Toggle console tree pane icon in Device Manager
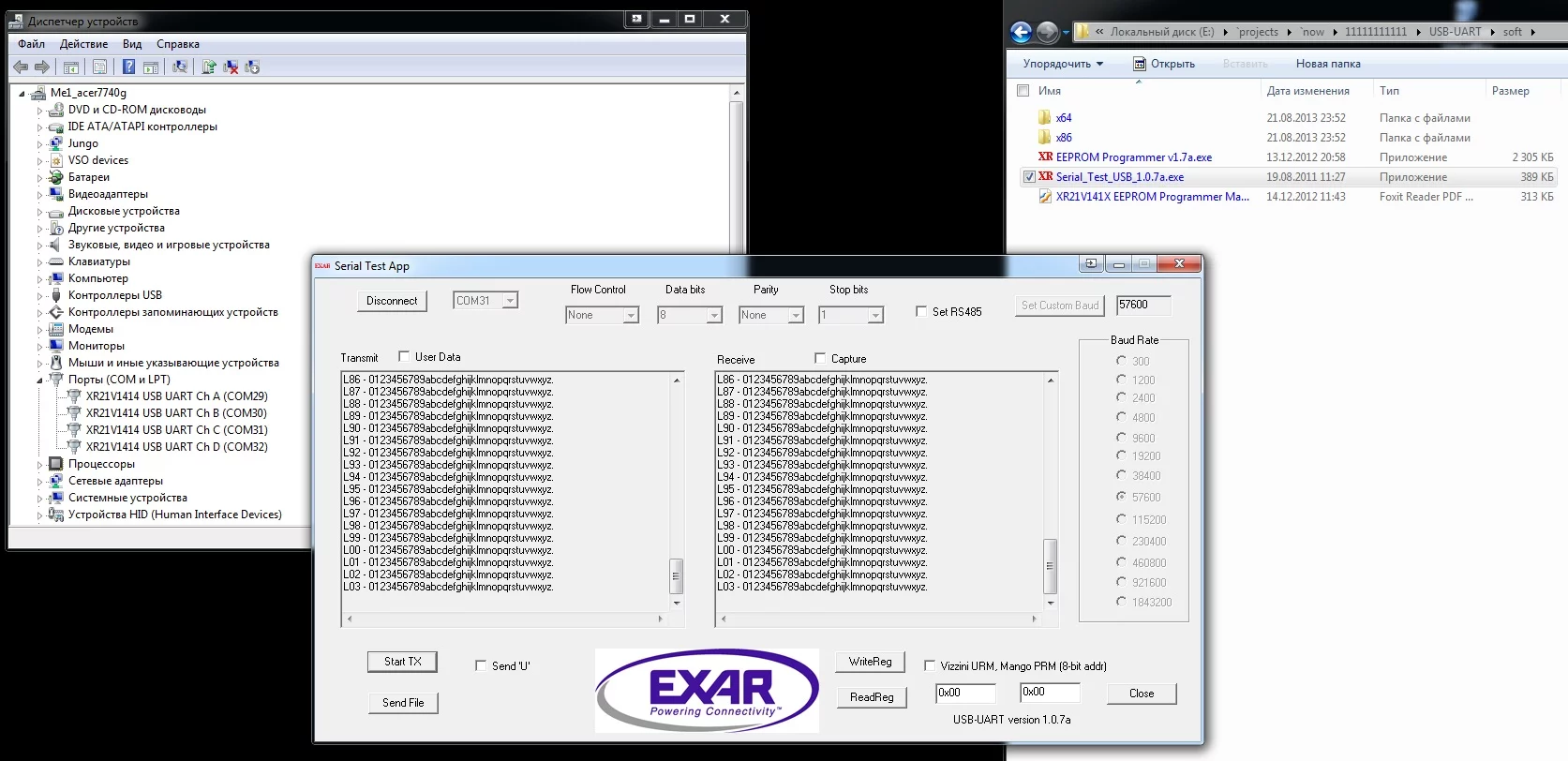The image size is (1568, 761). (x=70, y=67)
